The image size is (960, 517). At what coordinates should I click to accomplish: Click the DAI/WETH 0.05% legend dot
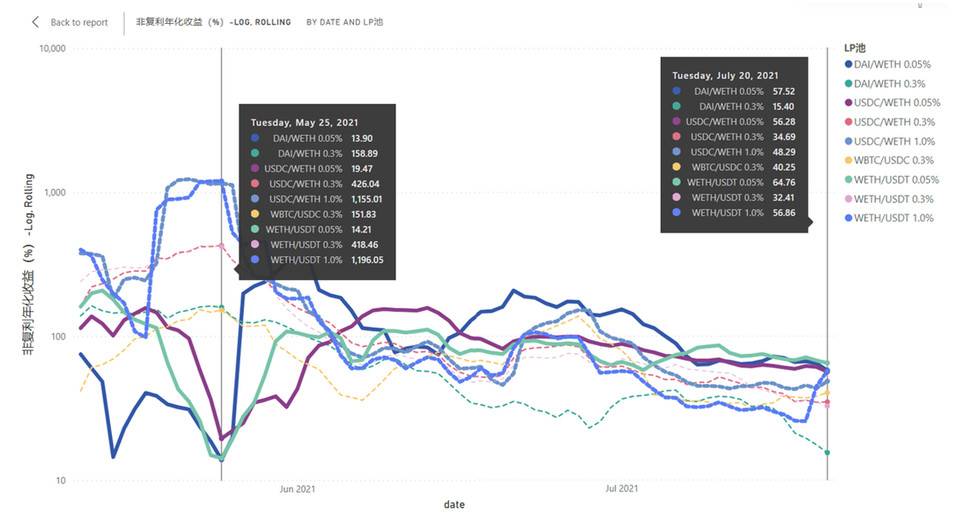pyautogui.click(x=848, y=64)
